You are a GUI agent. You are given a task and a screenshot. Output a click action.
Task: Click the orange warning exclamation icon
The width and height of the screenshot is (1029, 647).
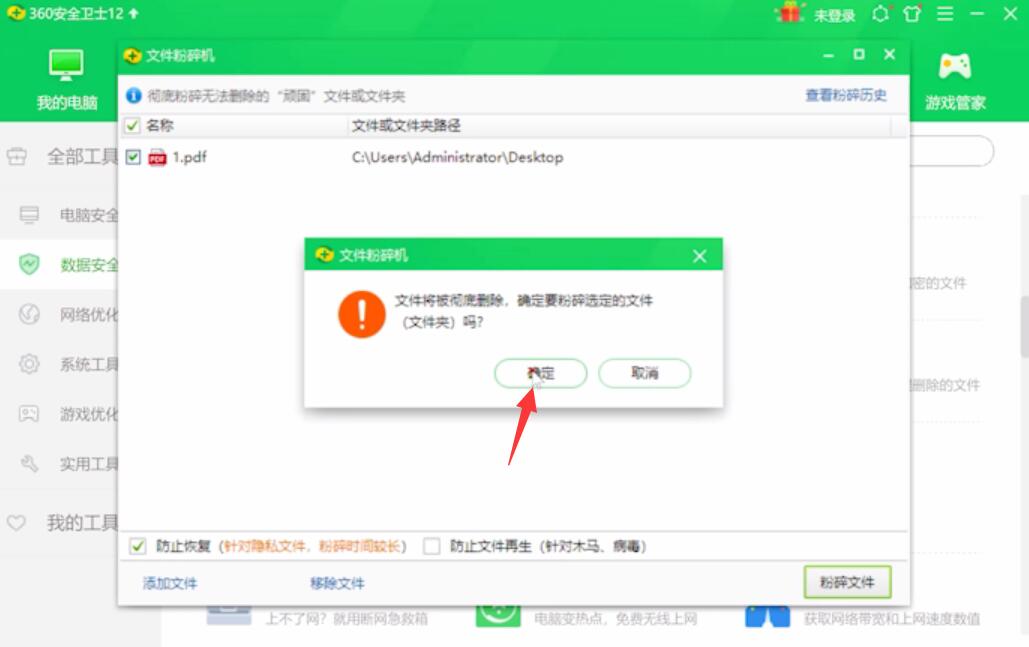tap(362, 314)
